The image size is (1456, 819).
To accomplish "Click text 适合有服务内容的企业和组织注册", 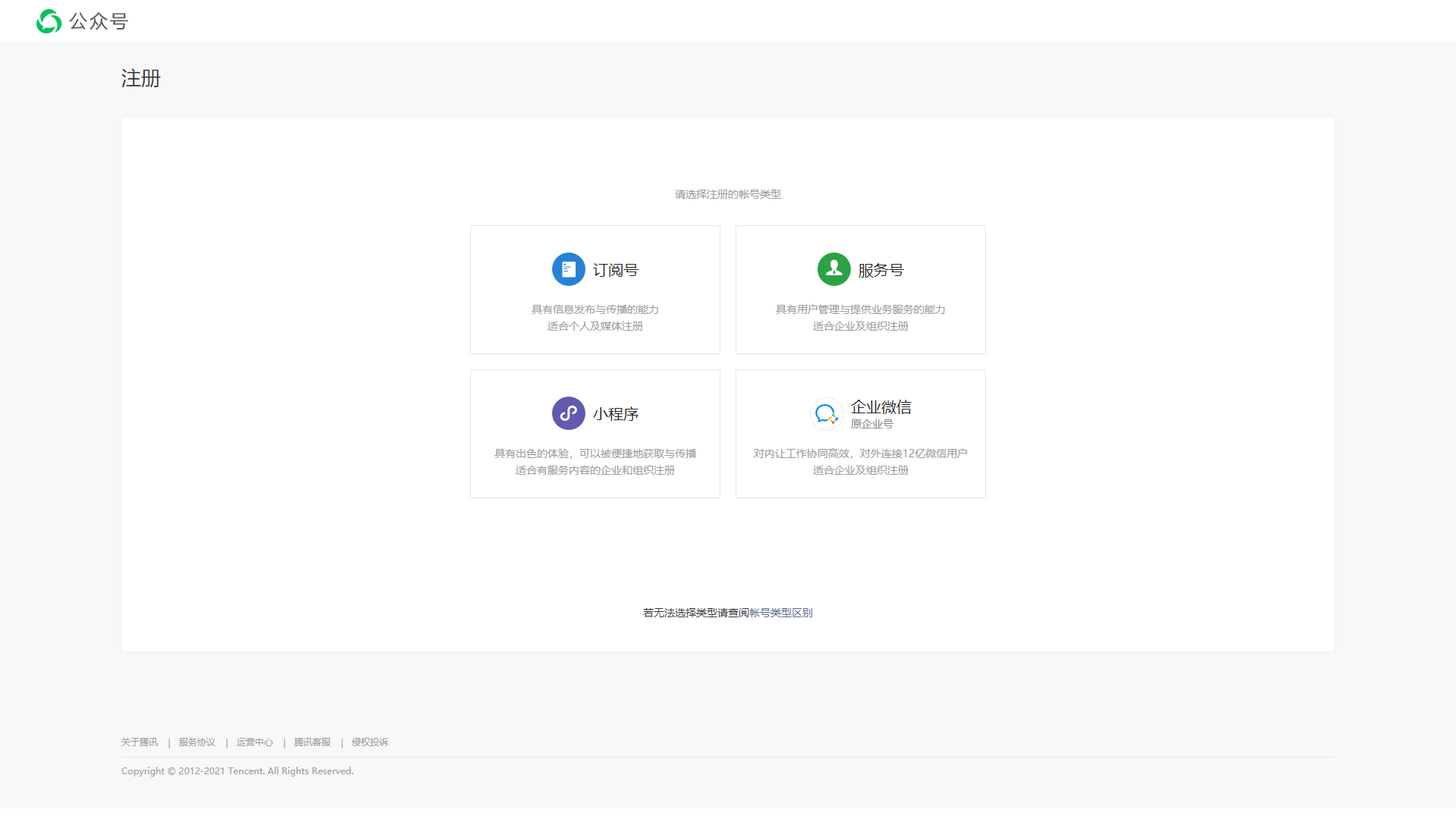I will point(595,470).
